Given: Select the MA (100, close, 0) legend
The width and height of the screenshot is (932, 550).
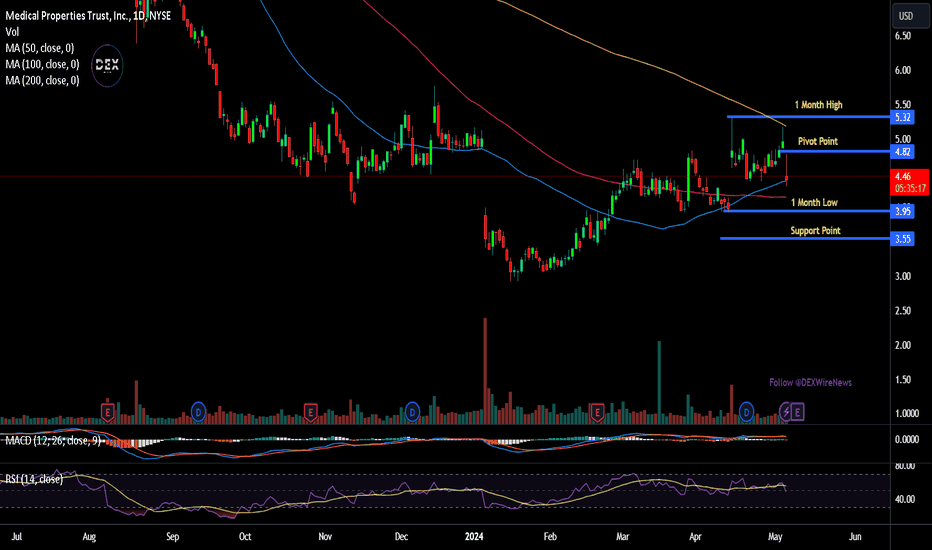Looking at the screenshot, I should coord(42,64).
